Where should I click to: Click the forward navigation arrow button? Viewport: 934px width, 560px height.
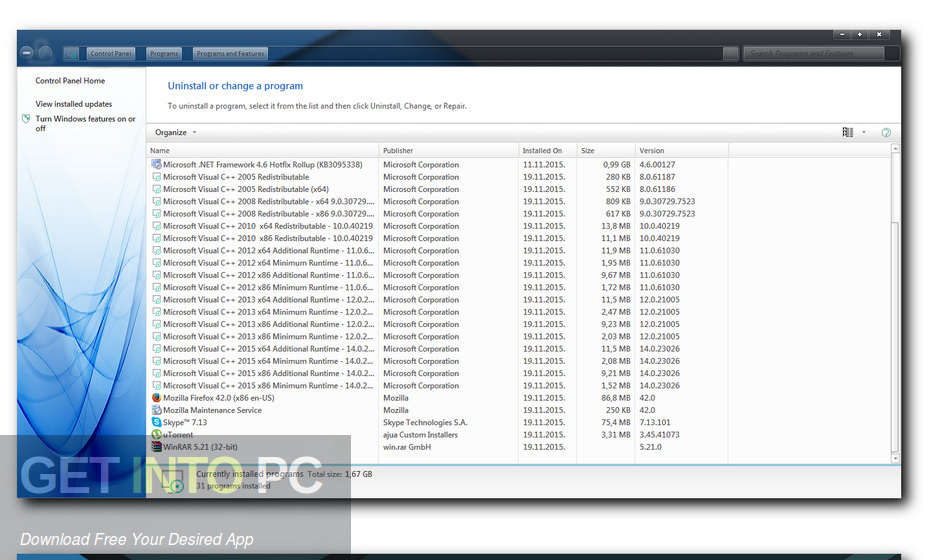click(x=45, y=53)
